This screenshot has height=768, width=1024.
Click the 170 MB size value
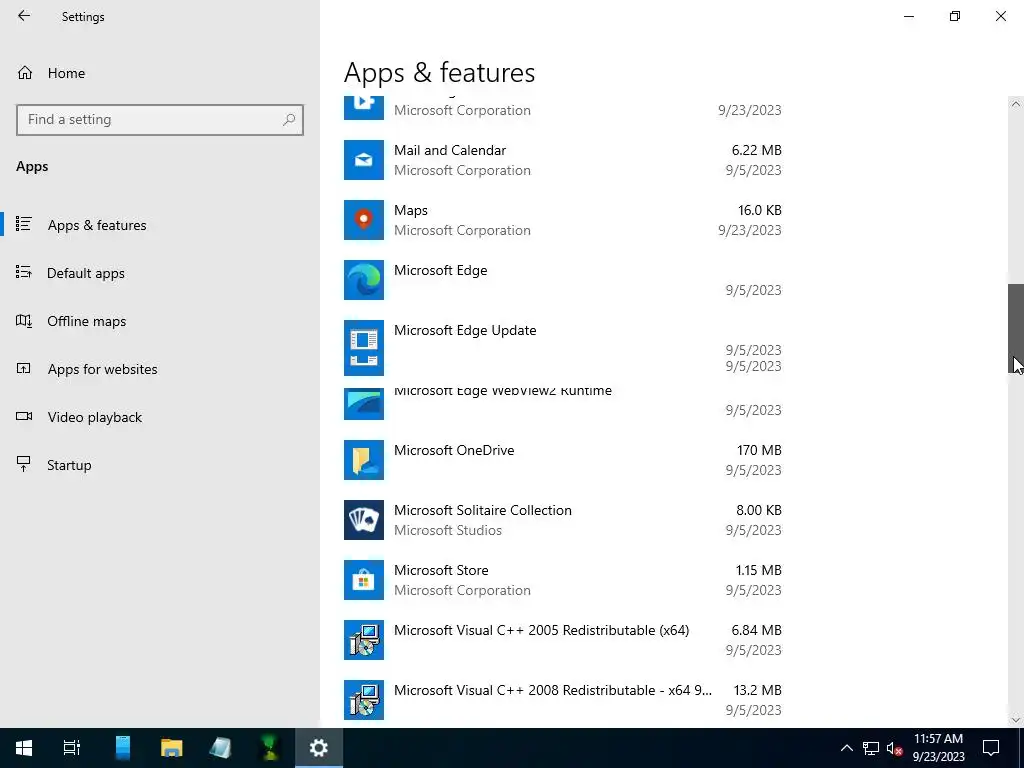(759, 451)
